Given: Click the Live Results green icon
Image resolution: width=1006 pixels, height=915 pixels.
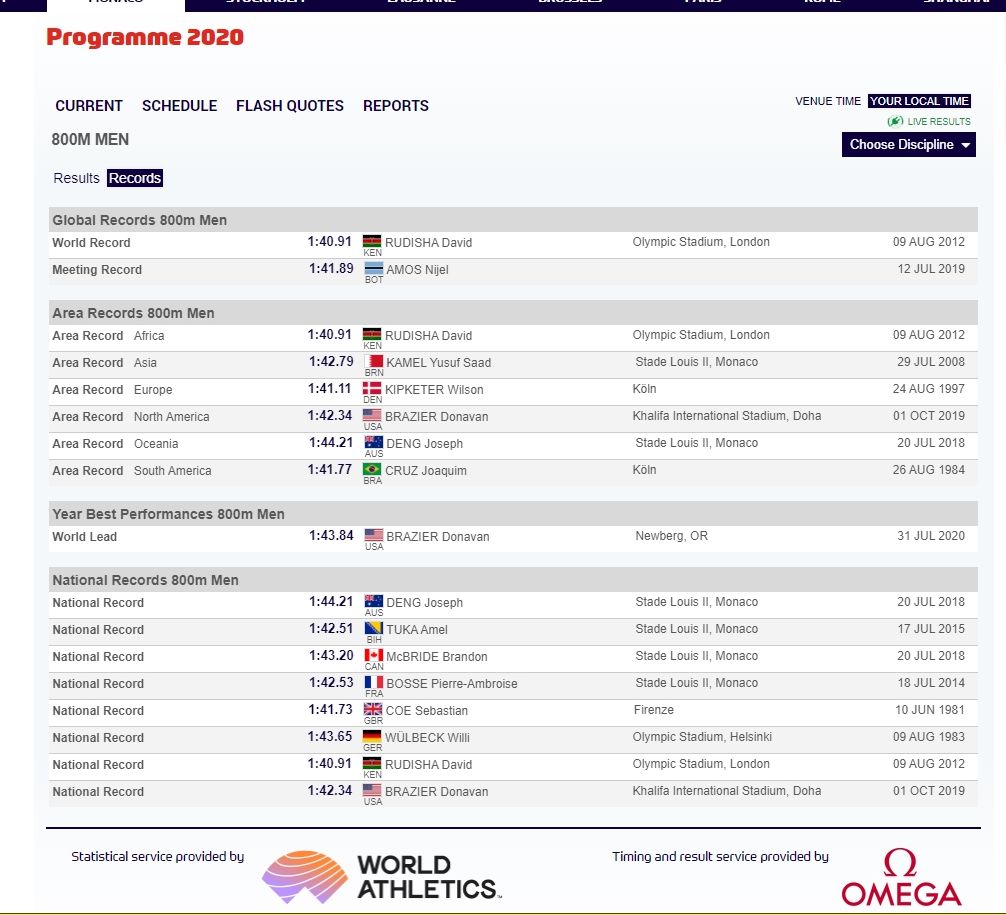Looking at the screenshot, I should (895, 121).
